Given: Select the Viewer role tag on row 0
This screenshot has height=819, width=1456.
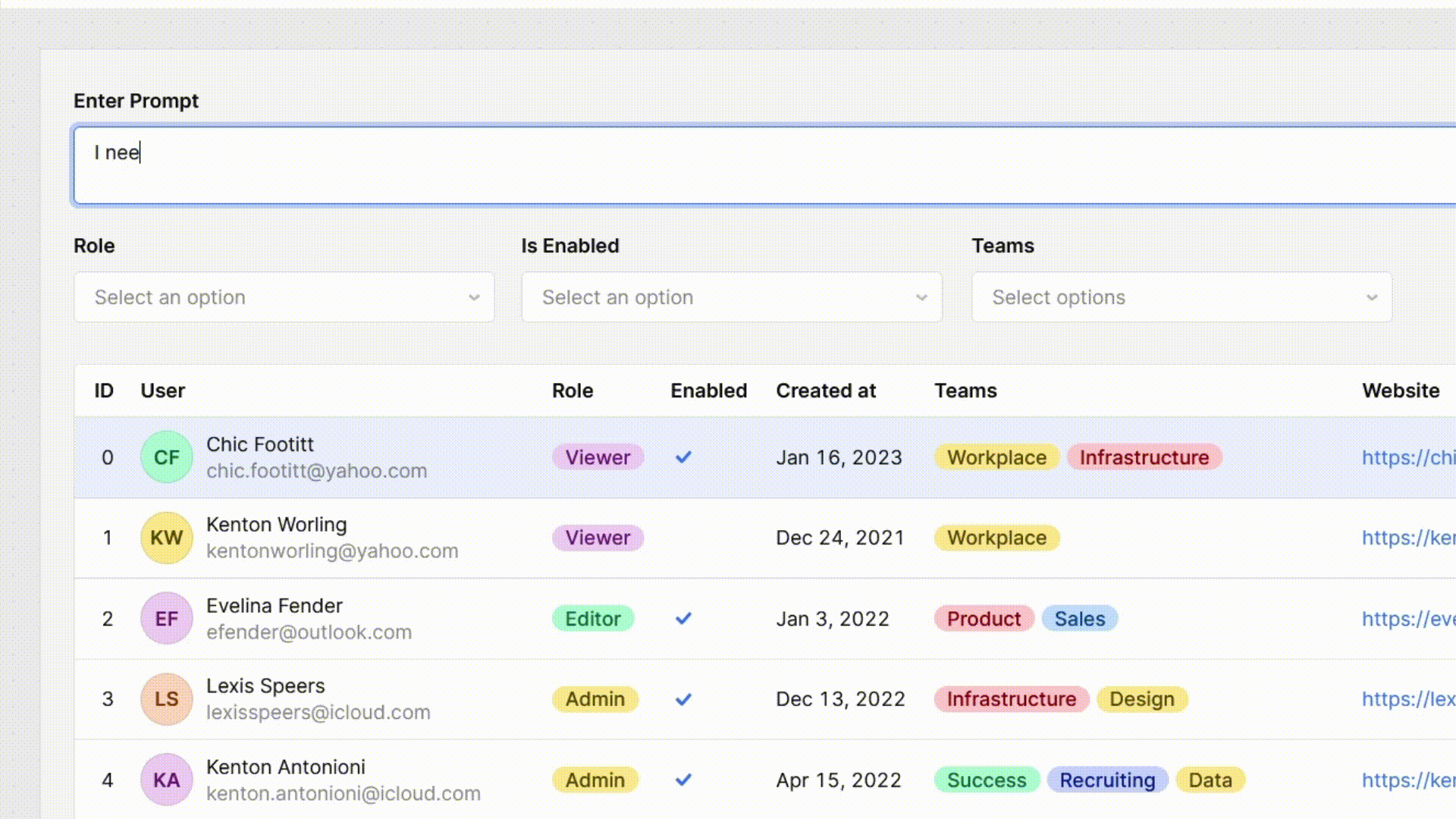Looking at the screenshot, I should [597, 457].
